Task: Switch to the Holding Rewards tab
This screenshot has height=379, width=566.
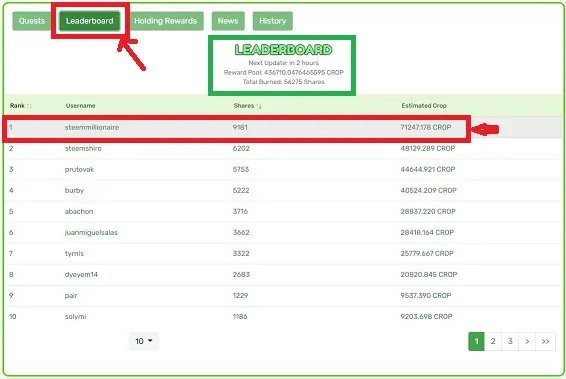Action: pyautogui.click(x=165, y=21)
